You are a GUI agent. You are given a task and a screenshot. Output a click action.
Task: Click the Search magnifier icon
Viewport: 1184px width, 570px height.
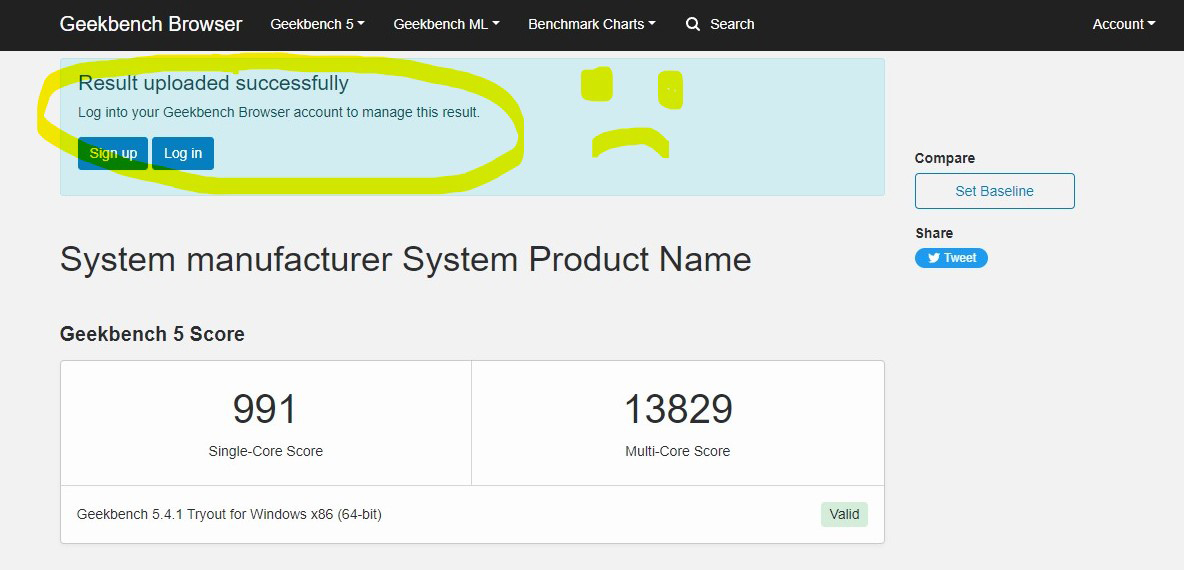(x=692, y=24)
